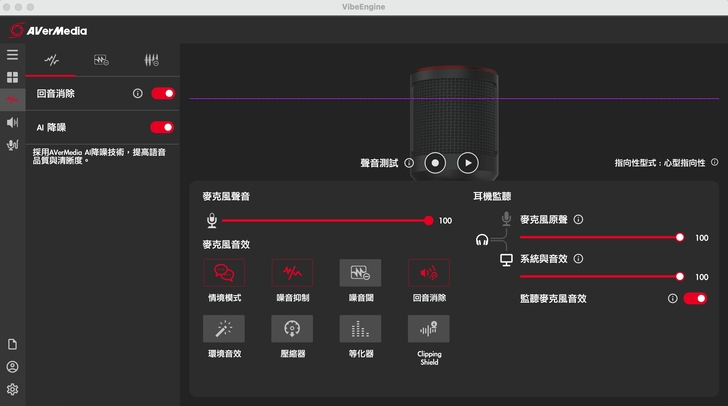Select the 壓縮器 compressor effect

pos(292,328)
